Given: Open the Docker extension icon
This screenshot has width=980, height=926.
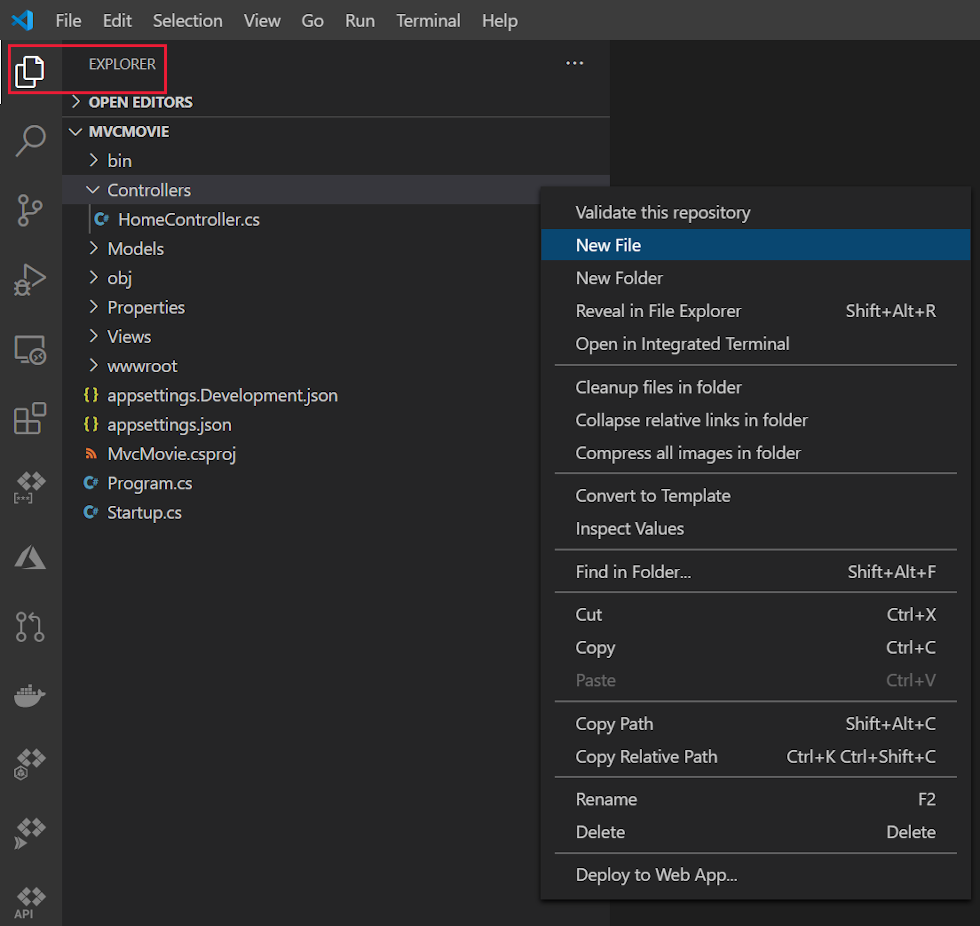Looking at the screenshot, I should click(30, 695).
